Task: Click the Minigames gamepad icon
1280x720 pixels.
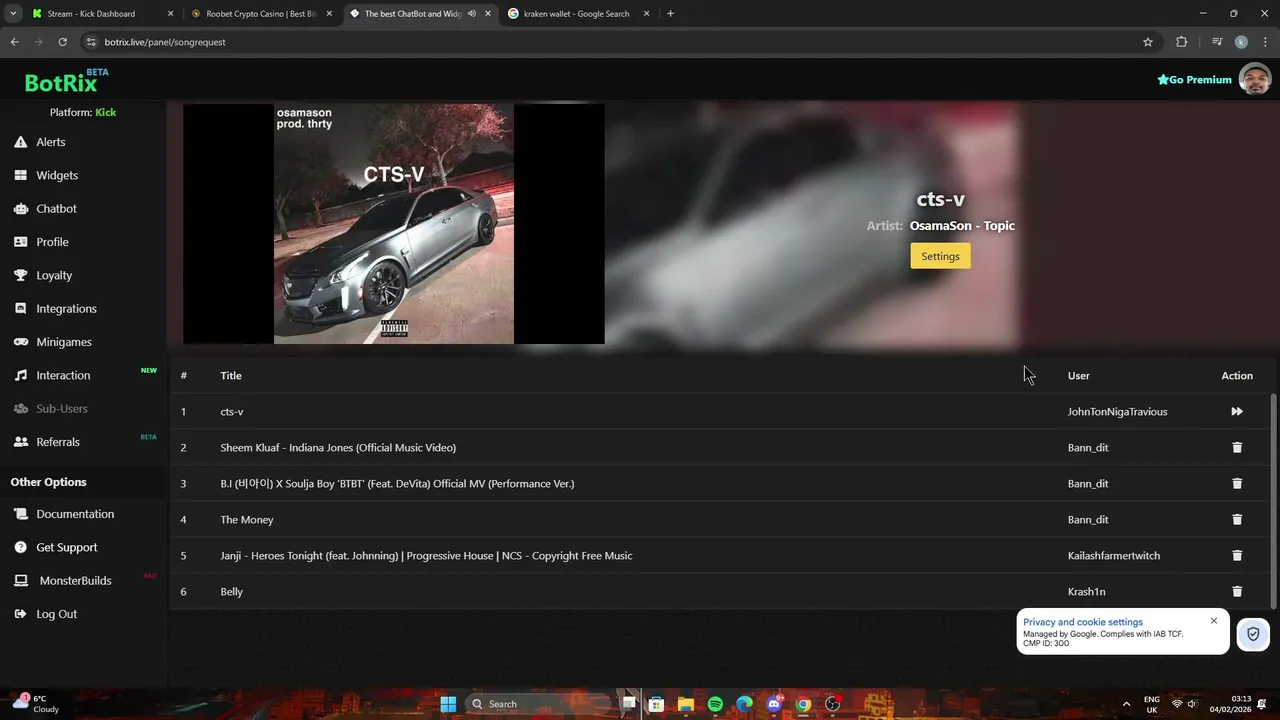Action: 20,342
